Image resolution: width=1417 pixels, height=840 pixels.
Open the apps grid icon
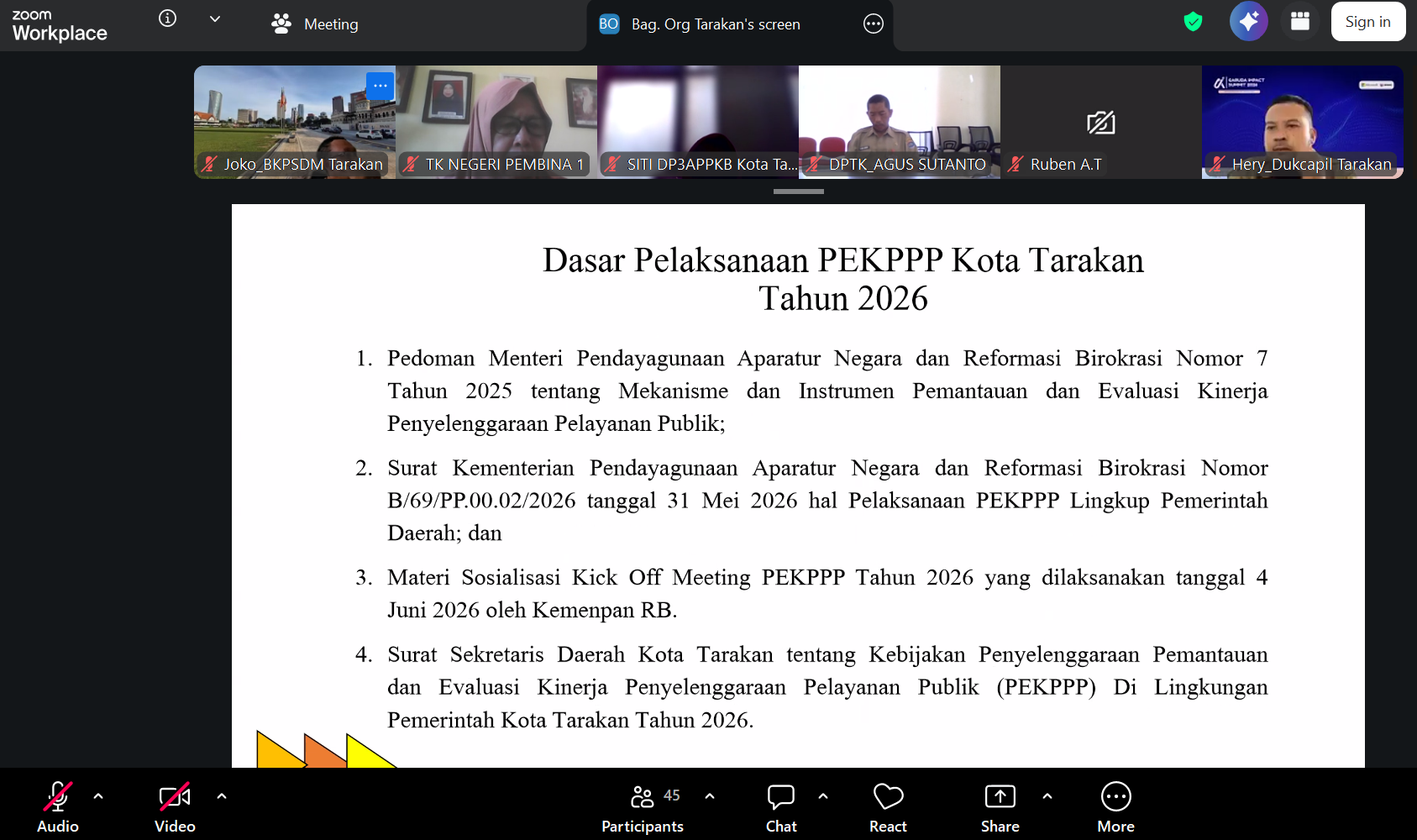pyautogui.click(x=1300, y=21)
